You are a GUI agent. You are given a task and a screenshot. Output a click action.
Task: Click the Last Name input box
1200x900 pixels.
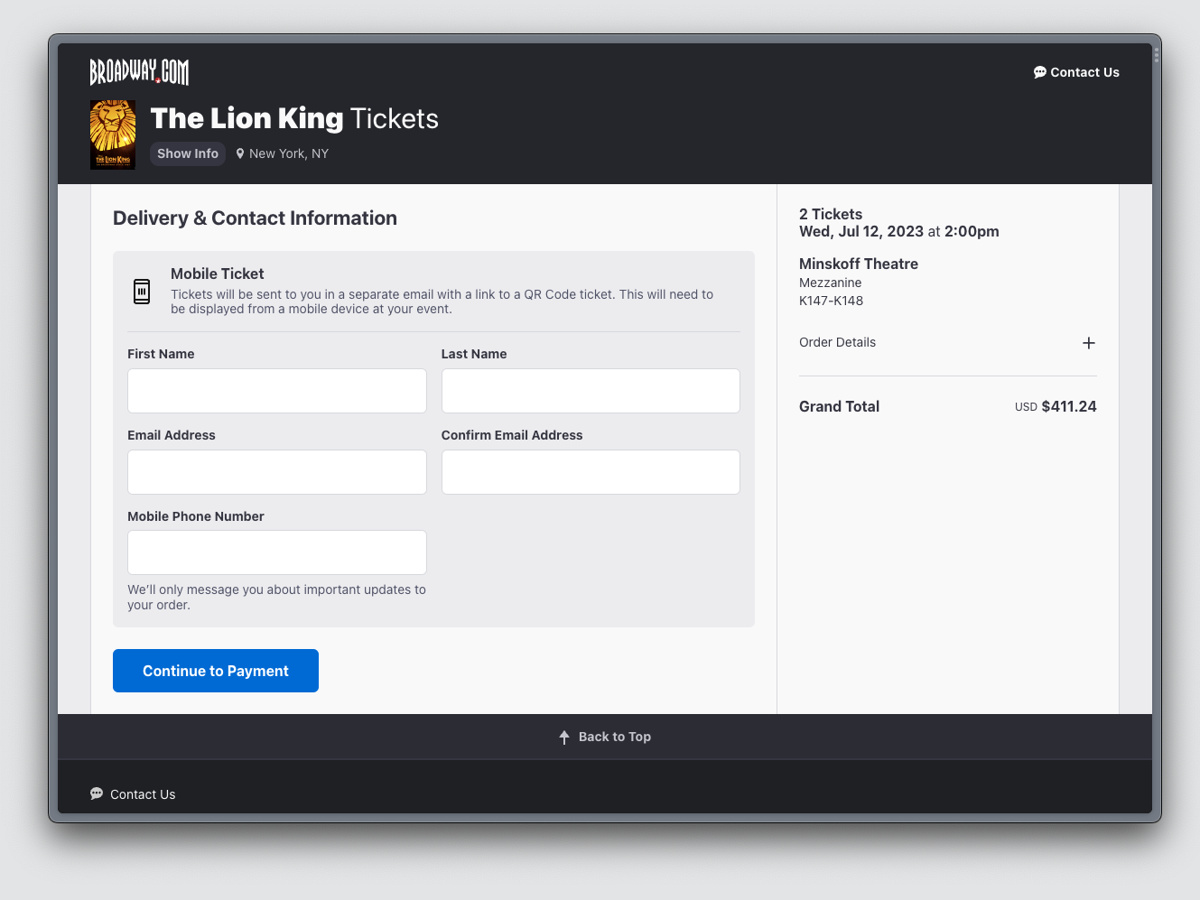pos(590,390)
